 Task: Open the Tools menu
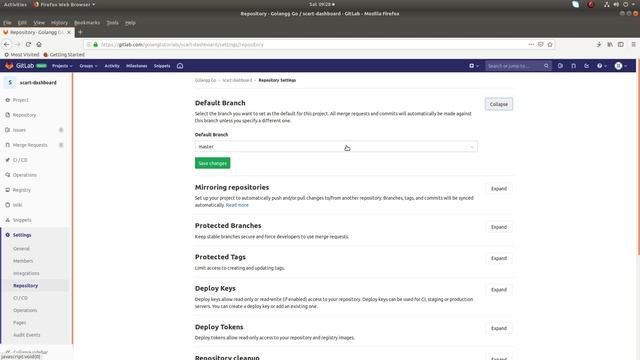click(112, 22)
